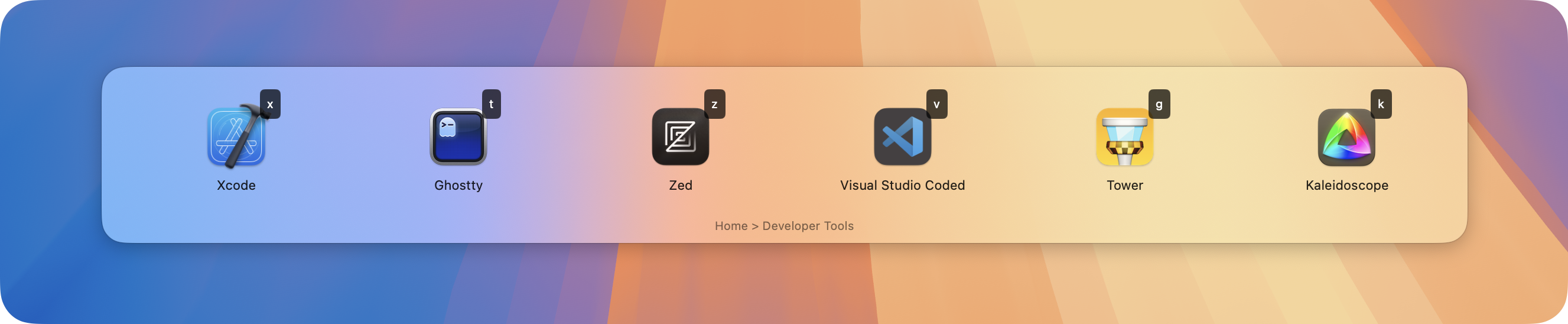Image resolution: width=1568 pixels, height=324 pixels.
Task: Click the 'v' shortcut badge on VS Code
Action: 937,104
